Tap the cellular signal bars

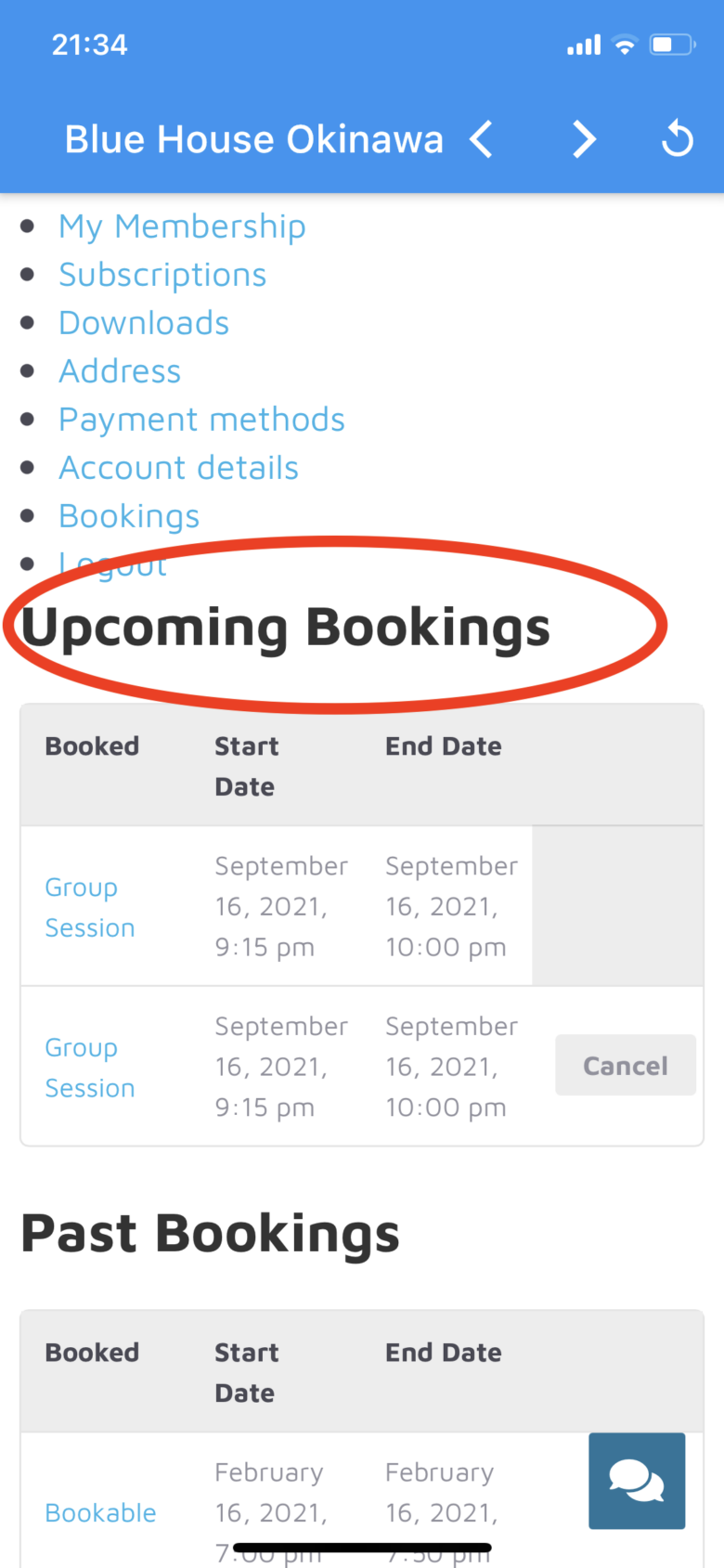click(584, 45)
